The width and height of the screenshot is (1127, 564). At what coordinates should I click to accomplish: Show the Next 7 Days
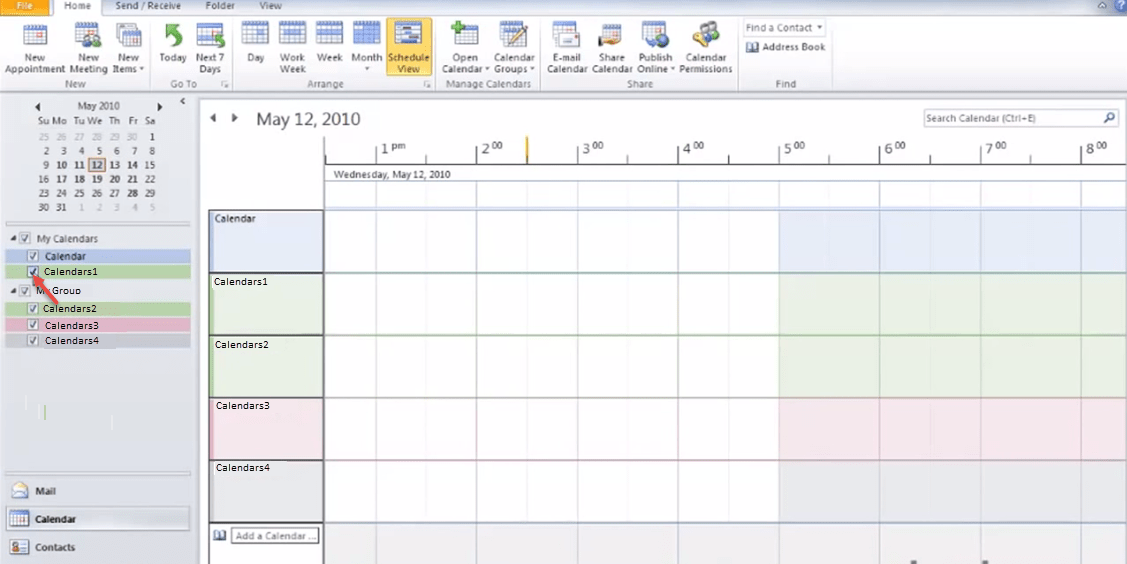pyautogui.click(x=210, y=47)
